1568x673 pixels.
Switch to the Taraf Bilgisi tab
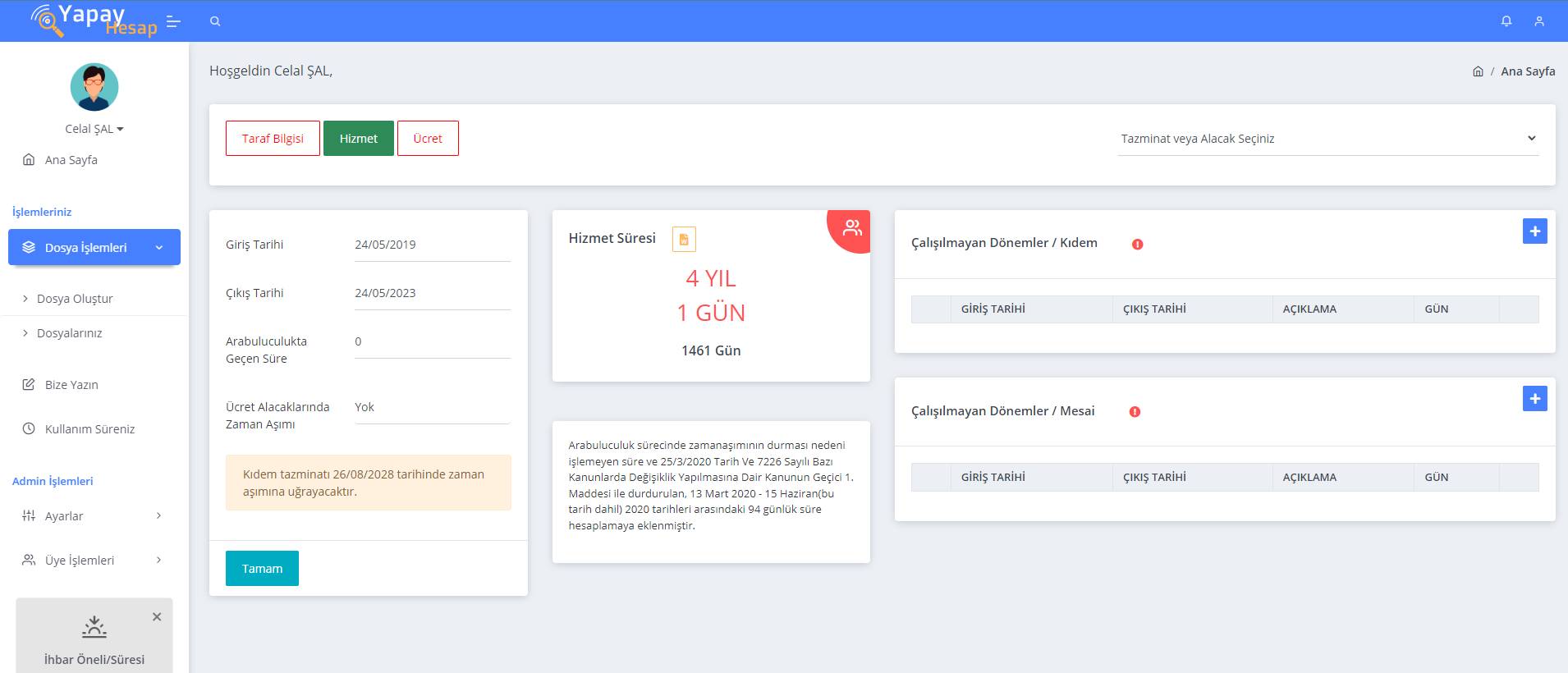[x=273, y=139]
